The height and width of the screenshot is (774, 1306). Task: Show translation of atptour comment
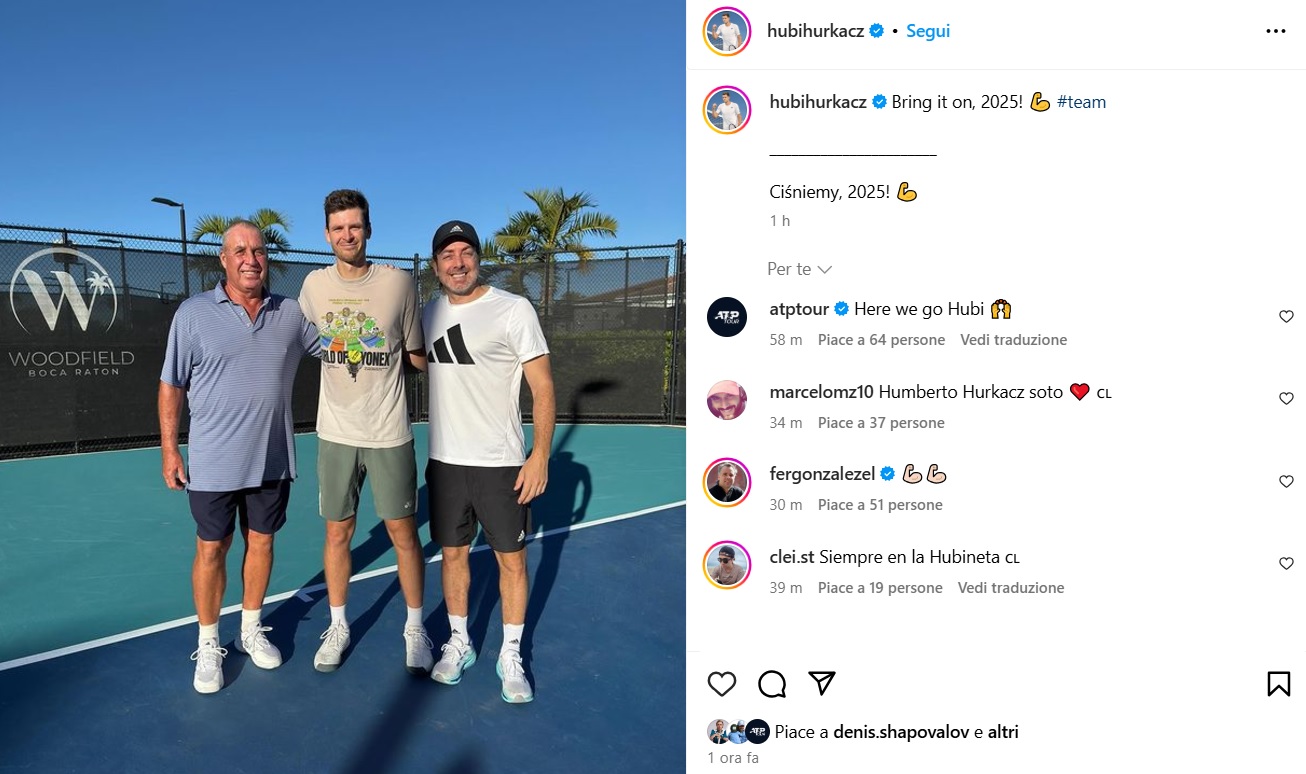pyautogui.click(x=1013, y=340)
